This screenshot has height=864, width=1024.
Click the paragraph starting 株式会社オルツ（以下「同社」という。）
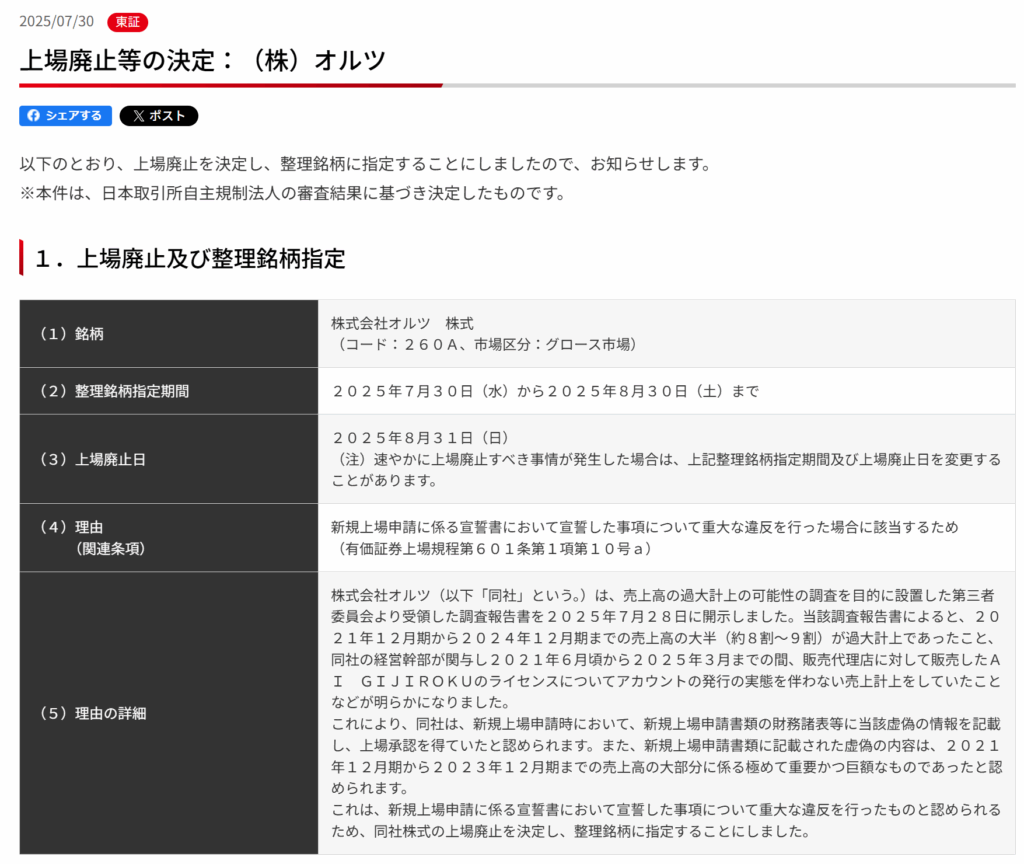[x=666, y=648]
